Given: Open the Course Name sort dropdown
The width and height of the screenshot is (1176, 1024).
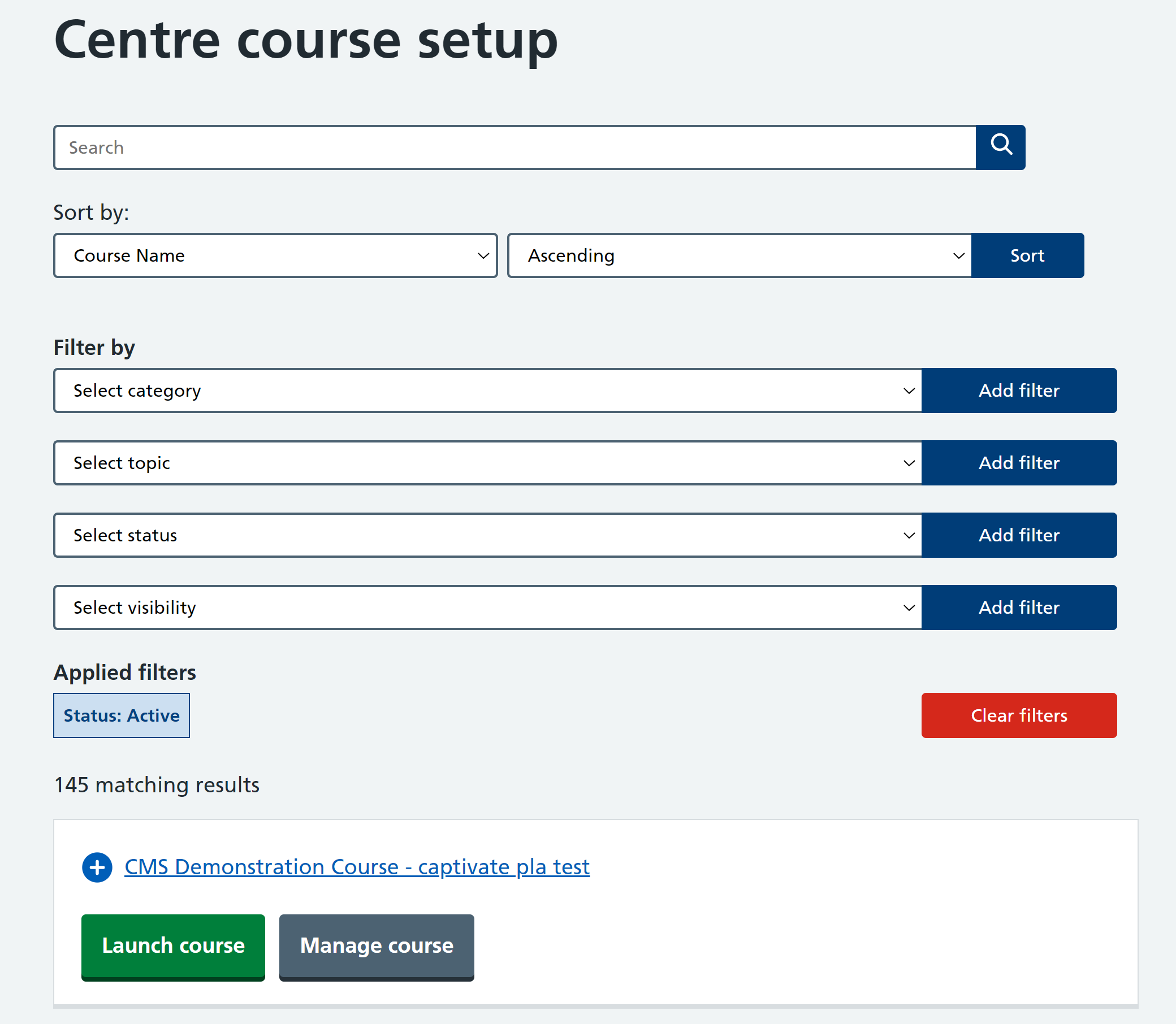Looking at the screenshot, I should [275, 255].
